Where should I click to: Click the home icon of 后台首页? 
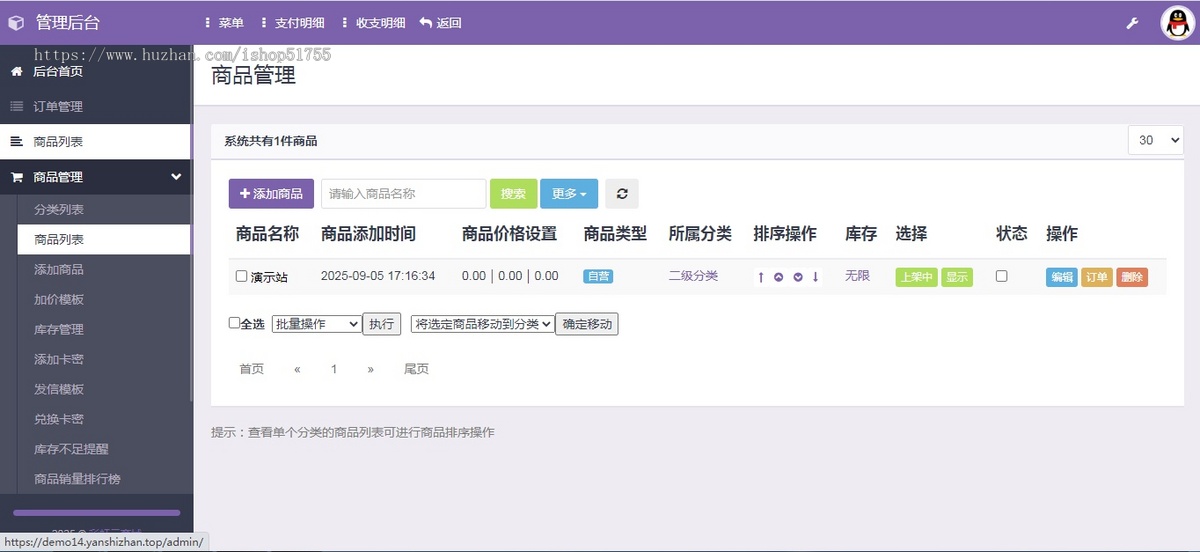pos(16,72)
